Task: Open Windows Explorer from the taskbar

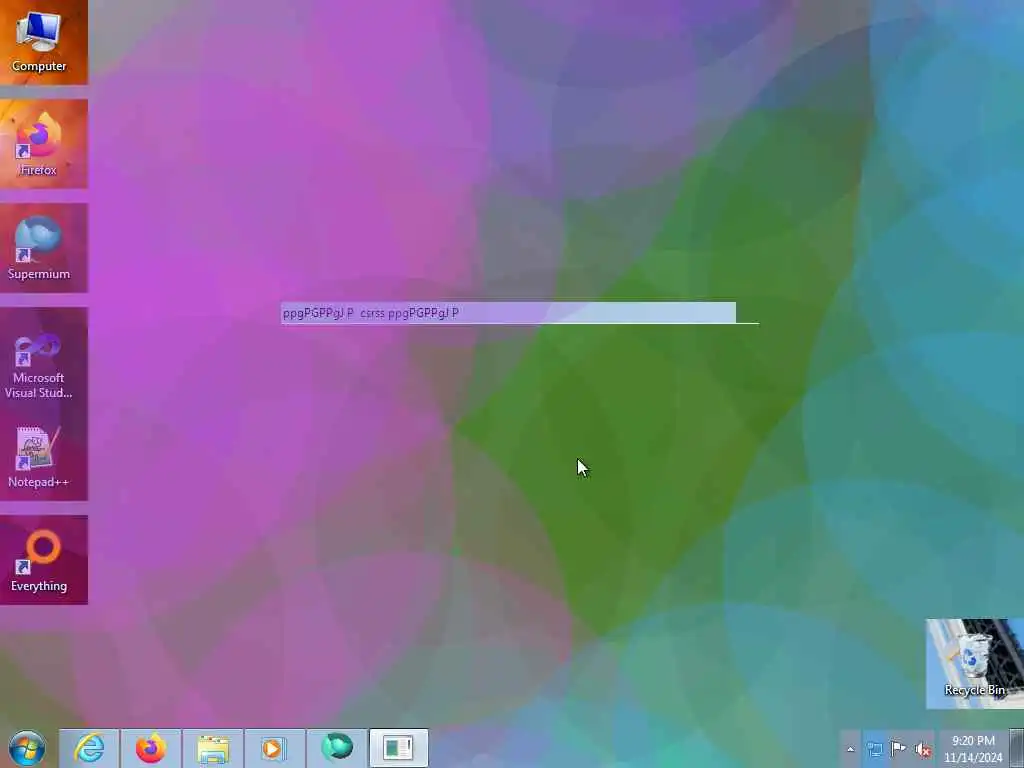Action: (213, 748)
